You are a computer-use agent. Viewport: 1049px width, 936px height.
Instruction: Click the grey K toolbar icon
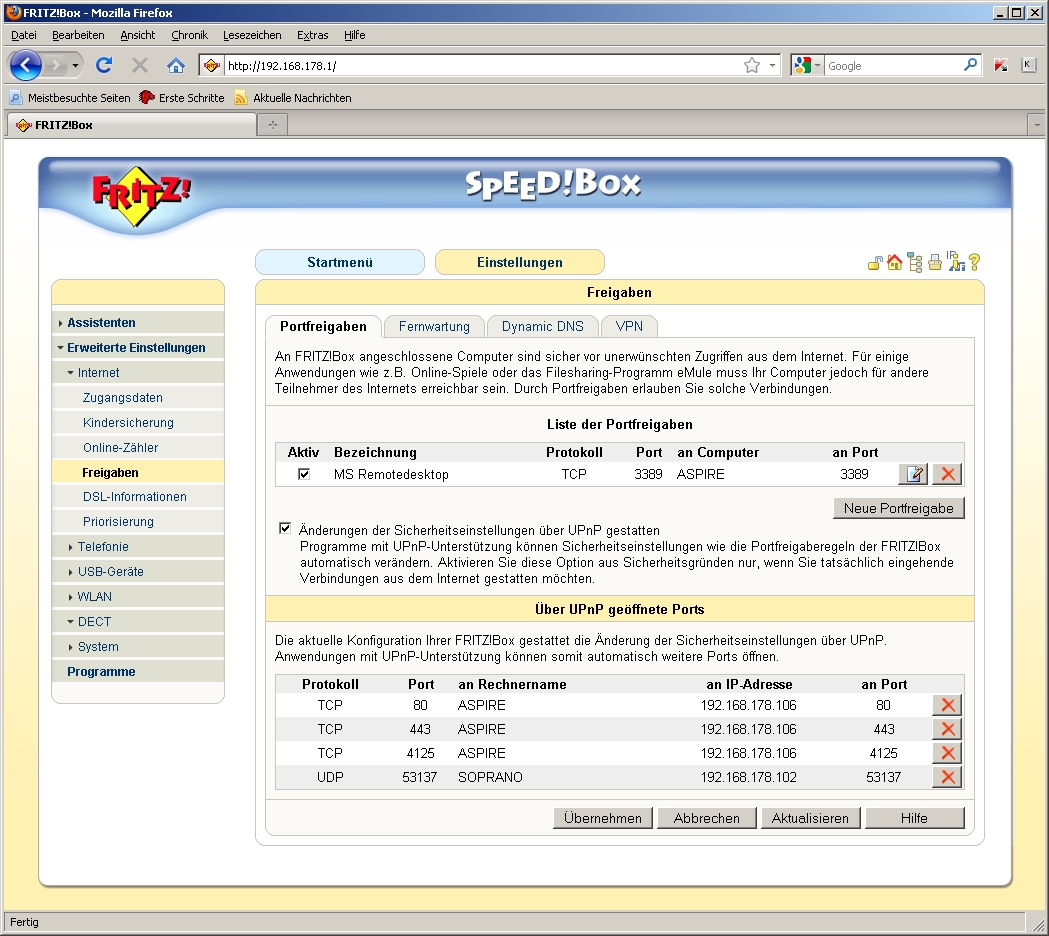click(x=1029, y=65)
